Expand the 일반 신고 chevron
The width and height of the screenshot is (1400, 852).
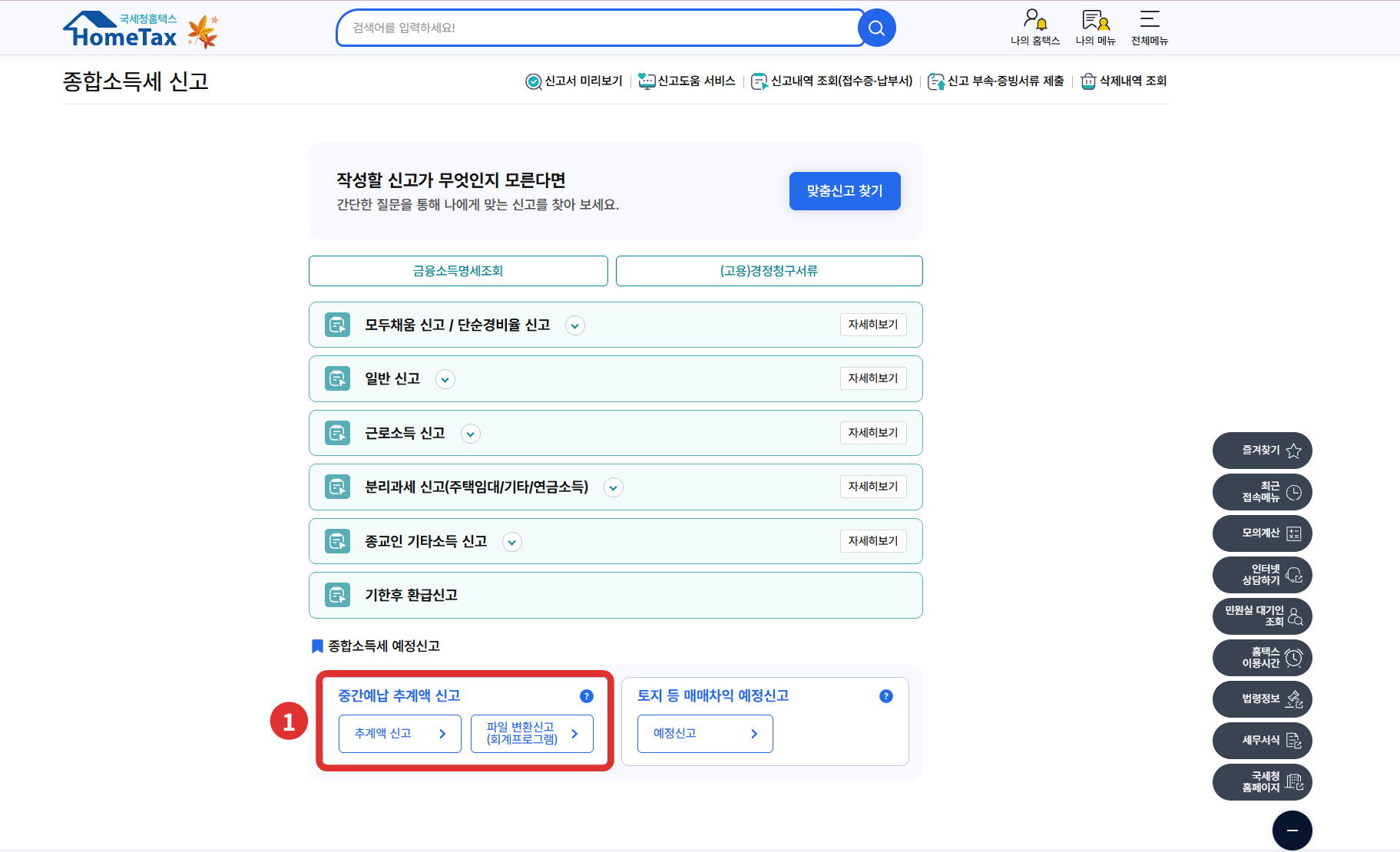[x=445, y=379]
